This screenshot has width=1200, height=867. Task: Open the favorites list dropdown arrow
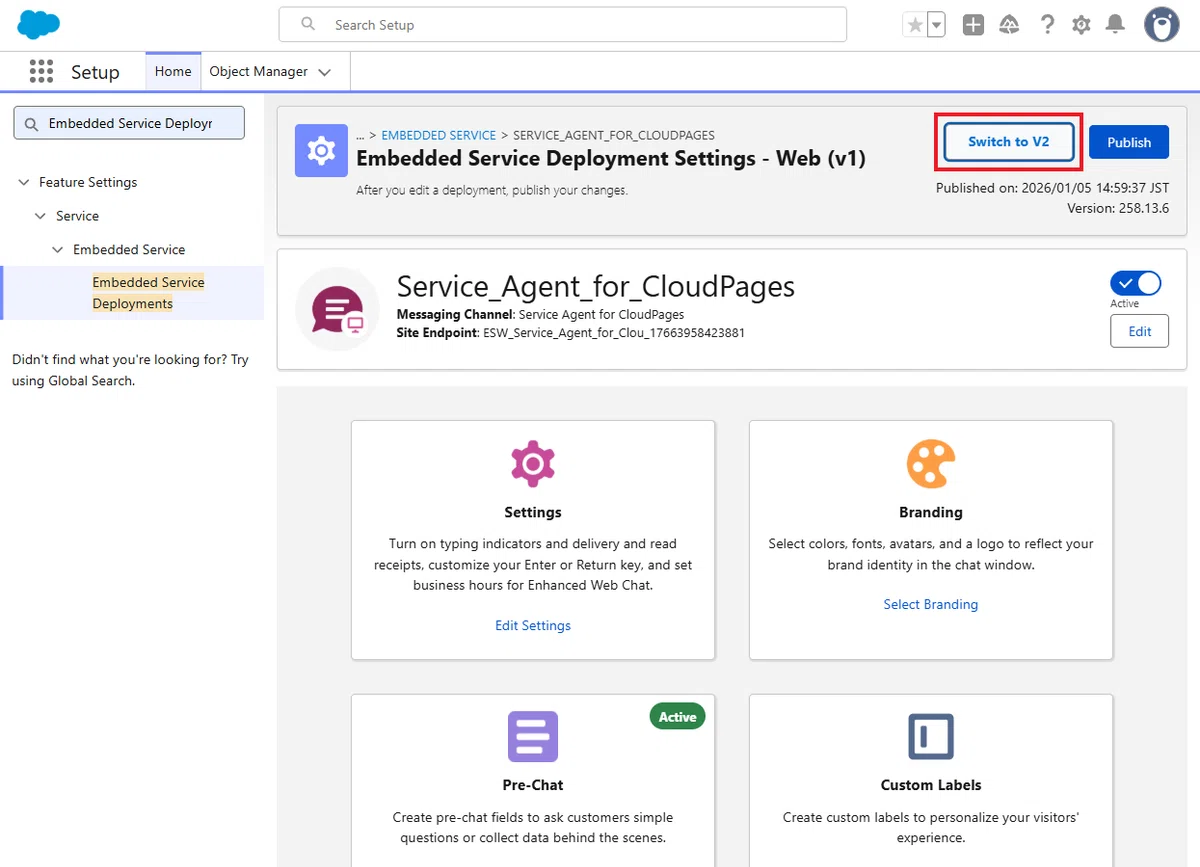936,25
